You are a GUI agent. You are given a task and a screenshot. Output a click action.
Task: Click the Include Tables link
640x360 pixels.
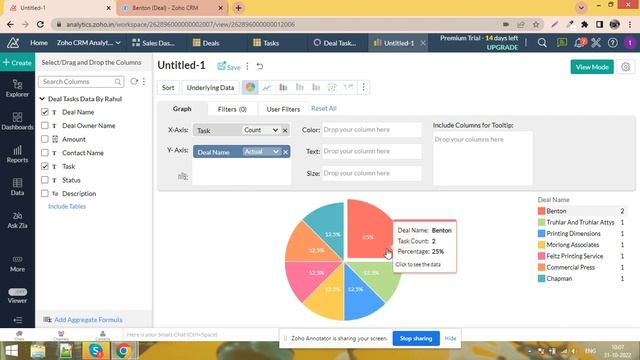click(67, 206)
